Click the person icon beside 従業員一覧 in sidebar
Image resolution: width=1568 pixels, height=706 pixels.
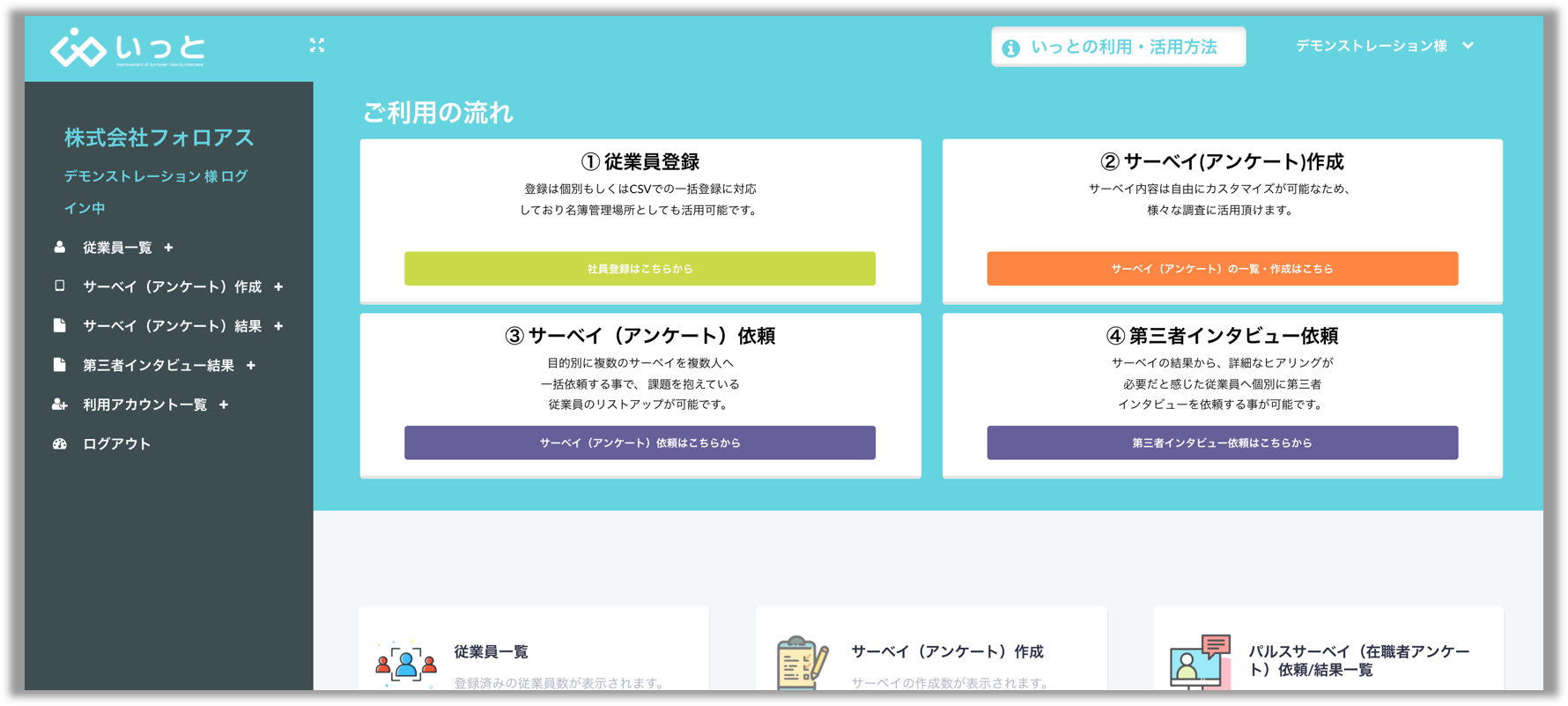click(x=59, y=248)
